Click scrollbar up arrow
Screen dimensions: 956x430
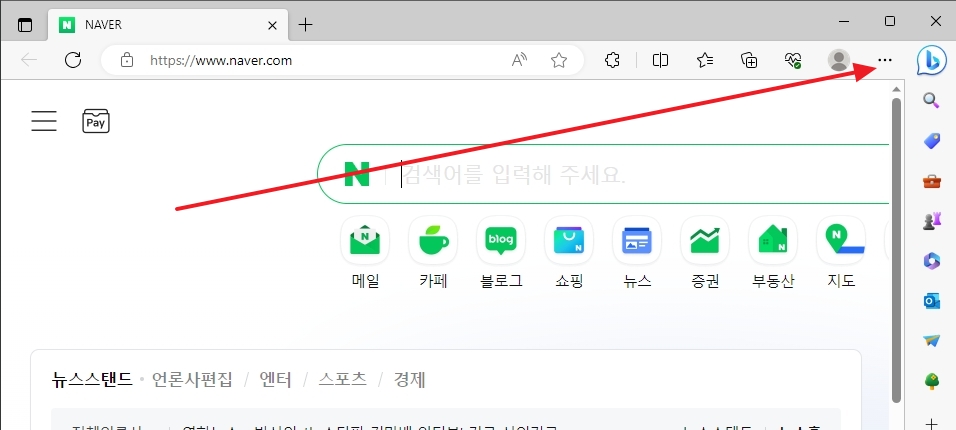tap(896, 90)
